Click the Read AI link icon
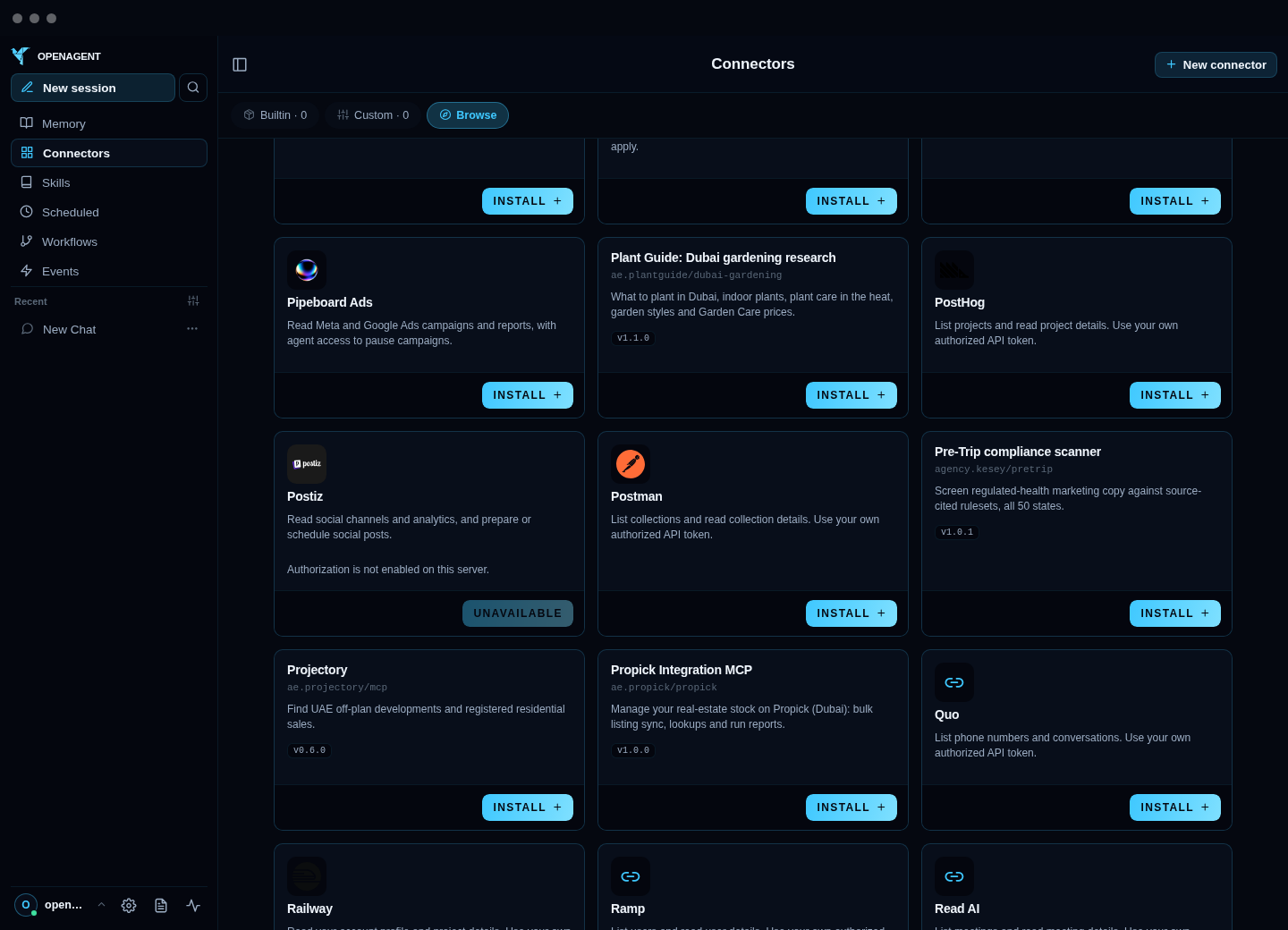 (954, 876)
